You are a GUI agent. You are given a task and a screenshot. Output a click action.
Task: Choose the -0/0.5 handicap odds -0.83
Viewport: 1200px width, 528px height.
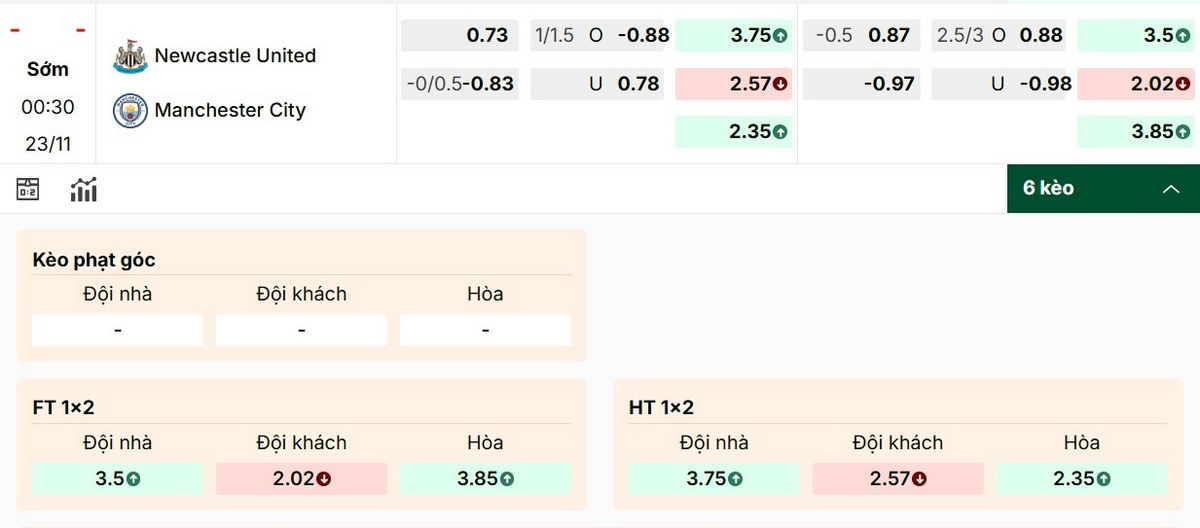click(460, 84)
